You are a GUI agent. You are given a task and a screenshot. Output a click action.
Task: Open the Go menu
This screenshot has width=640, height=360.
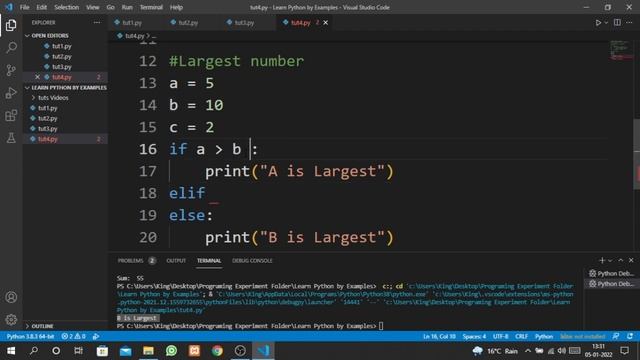111,7
